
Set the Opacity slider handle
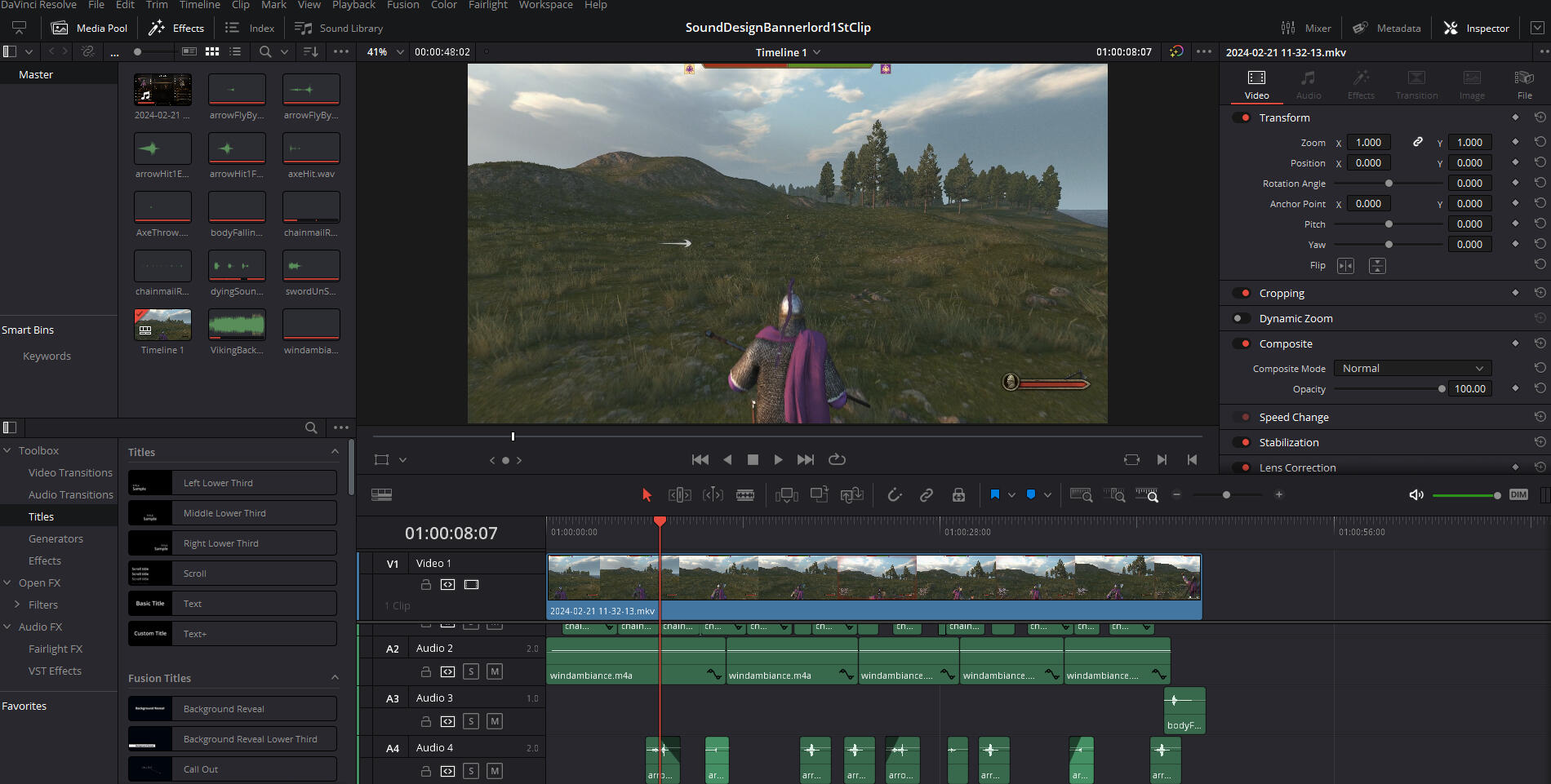[1442, 389]
